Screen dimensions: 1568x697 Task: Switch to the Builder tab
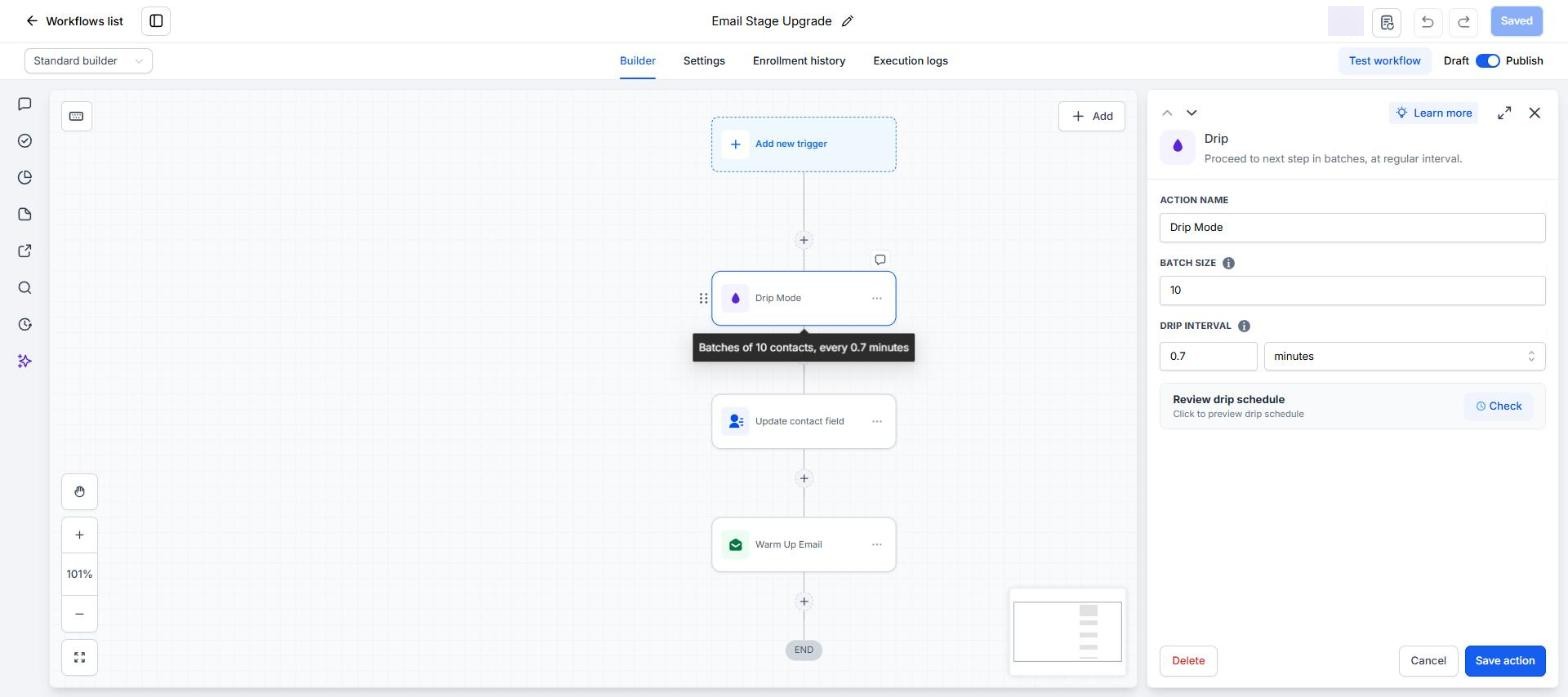coord(637,61)
